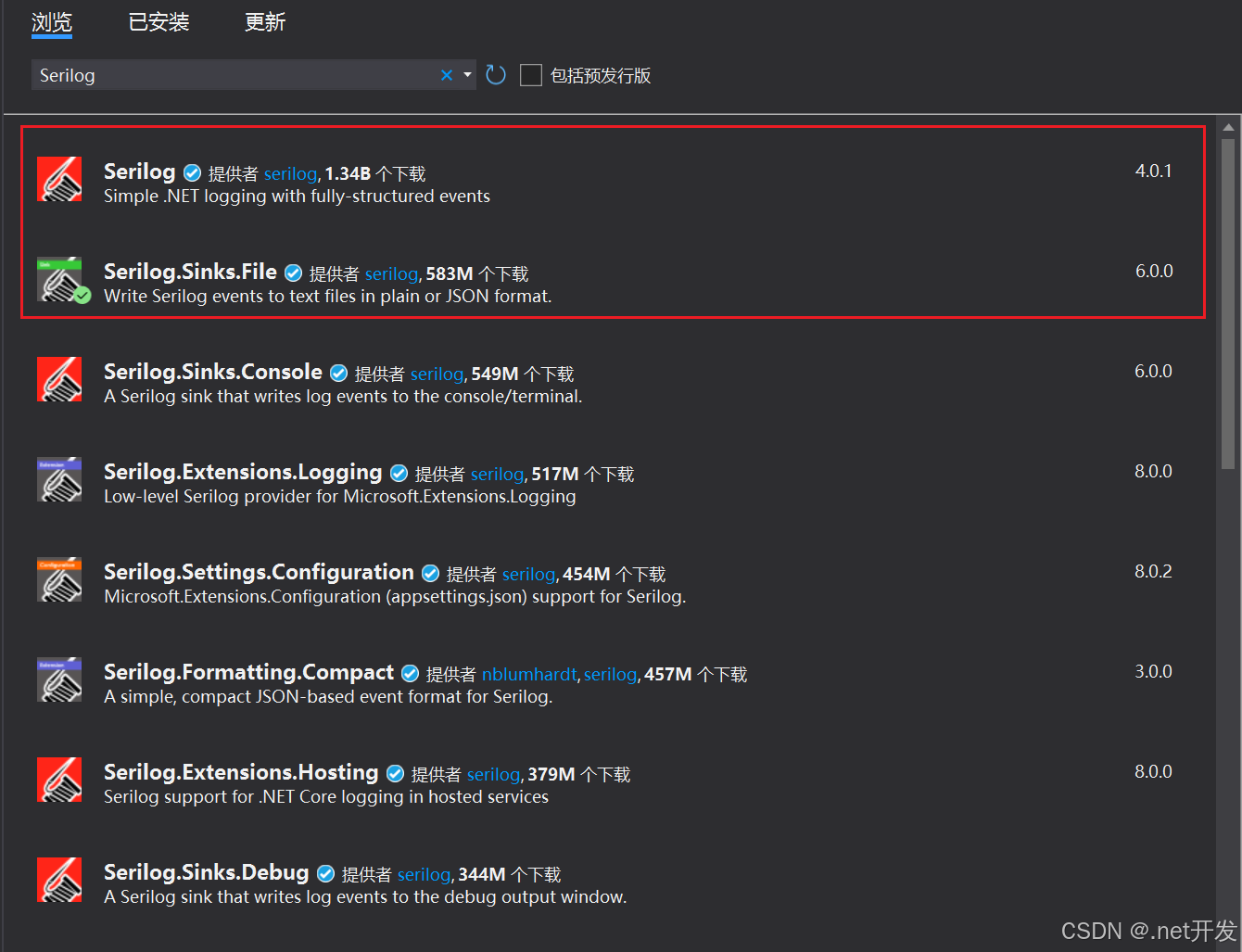1242x952 pixels.
Task: Open serilog author link on Serilog.Sinks.File row
Action: (391, 273)
